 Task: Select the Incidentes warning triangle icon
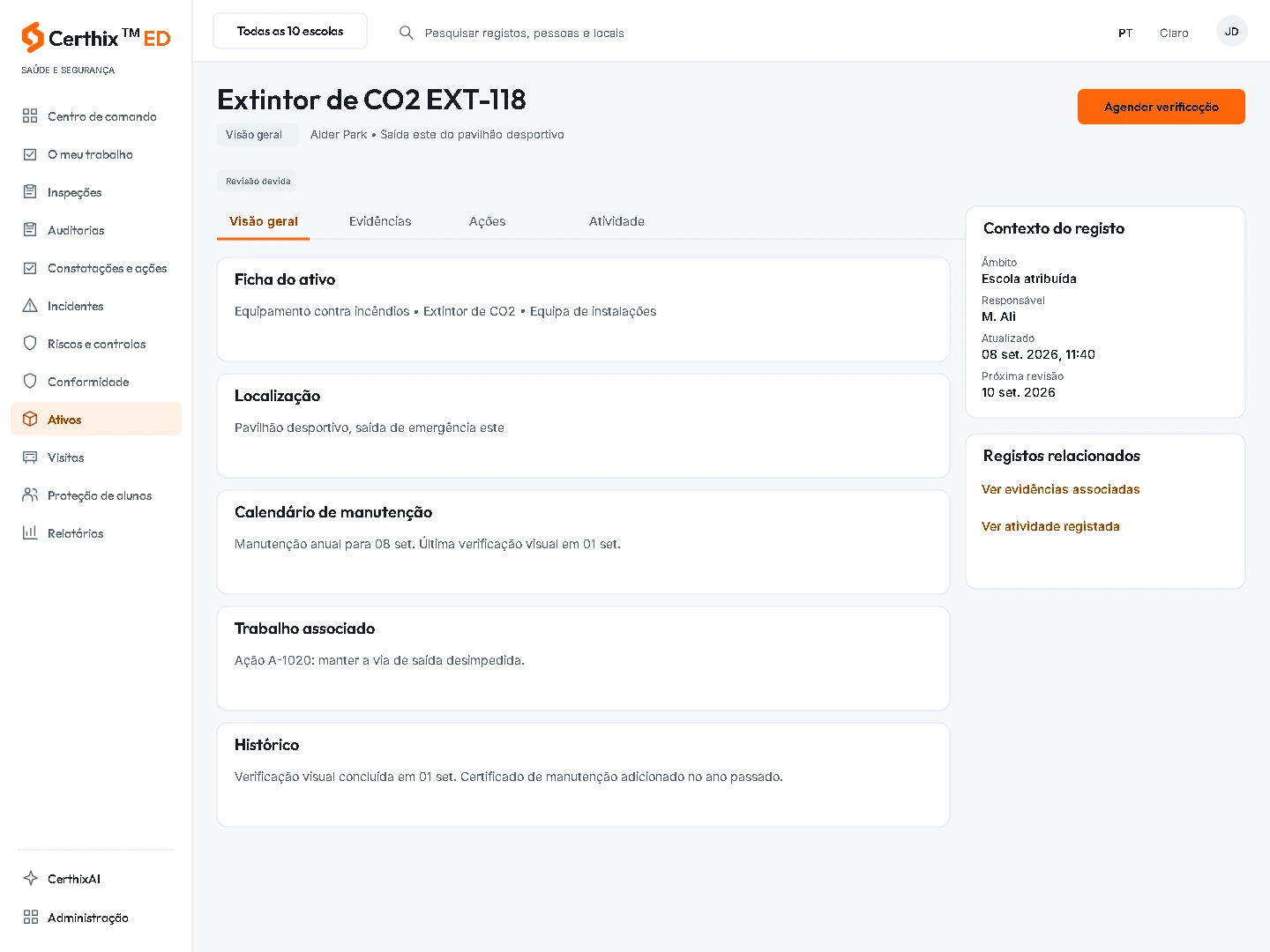(x=30, y=306)
